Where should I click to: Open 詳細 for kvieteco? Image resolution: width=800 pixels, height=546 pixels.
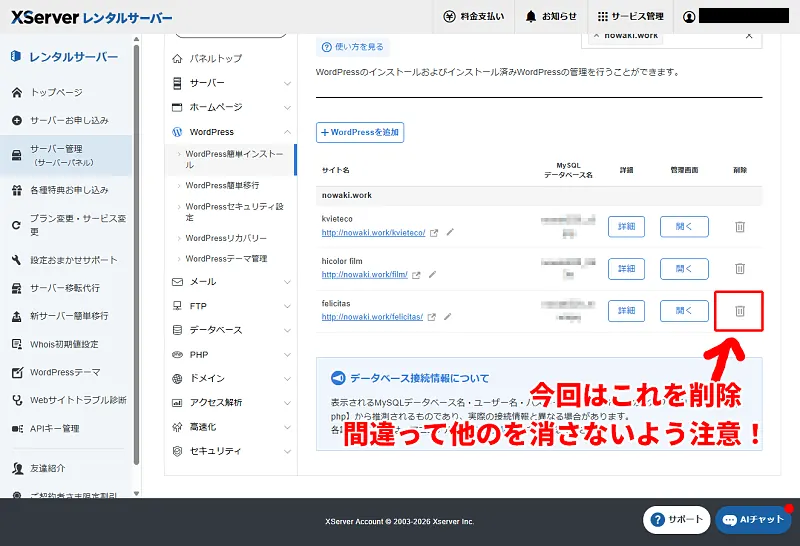[626, 227]
